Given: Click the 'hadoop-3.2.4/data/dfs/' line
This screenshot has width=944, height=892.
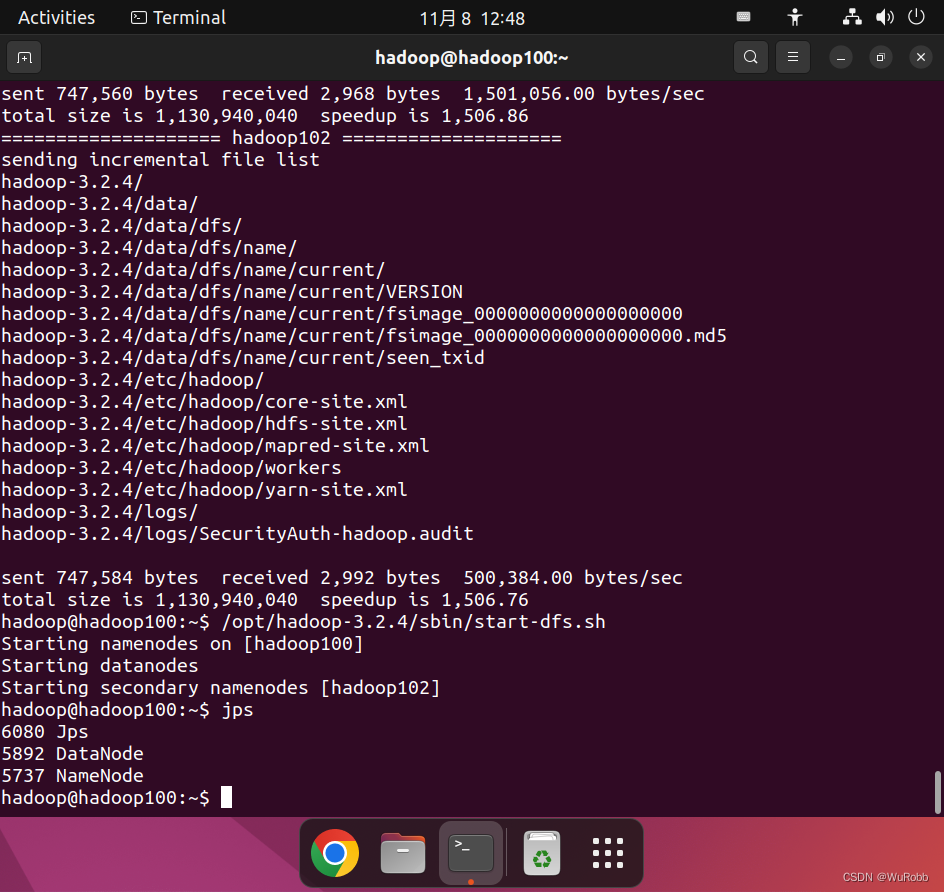Looking at the screenshot, I should [x=122, y=226].
